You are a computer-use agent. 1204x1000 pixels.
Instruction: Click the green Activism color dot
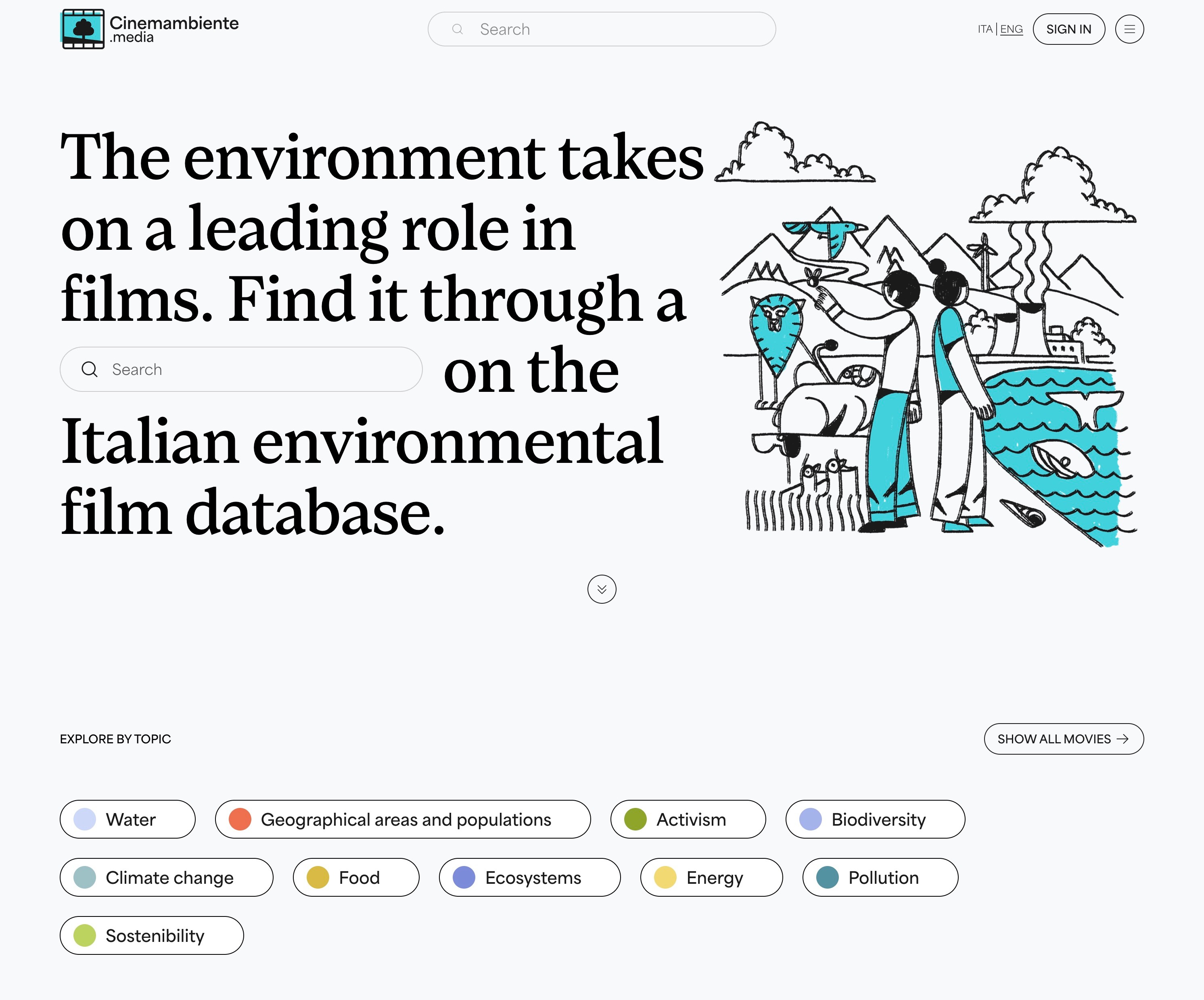tap(635, 819)
